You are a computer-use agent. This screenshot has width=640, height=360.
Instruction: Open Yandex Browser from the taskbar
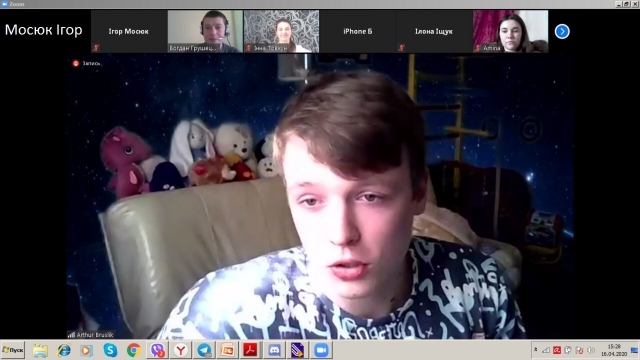[x=180, y=350]
